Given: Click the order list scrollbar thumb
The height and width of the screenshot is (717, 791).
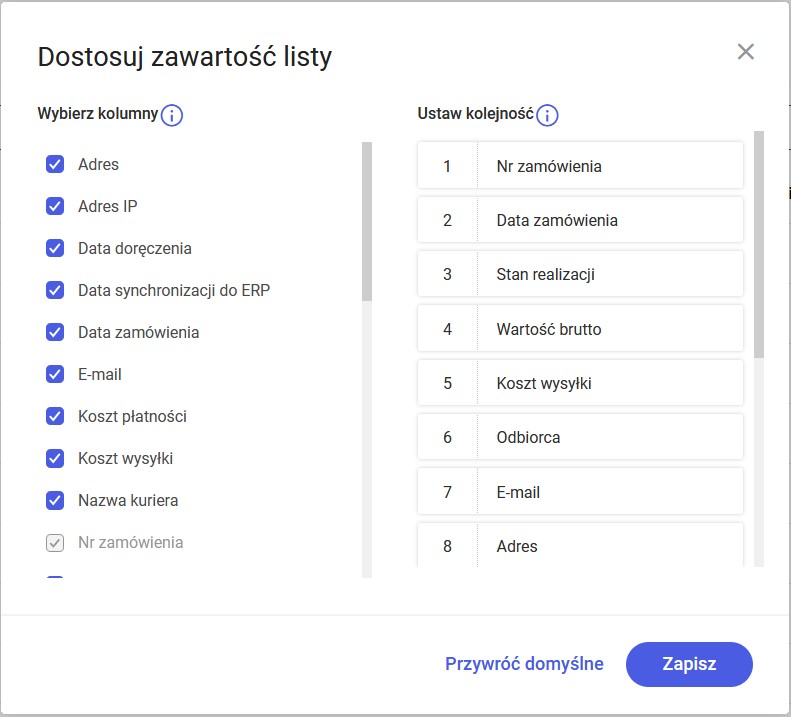Looking at the screenshot, I should coord(759,244).
